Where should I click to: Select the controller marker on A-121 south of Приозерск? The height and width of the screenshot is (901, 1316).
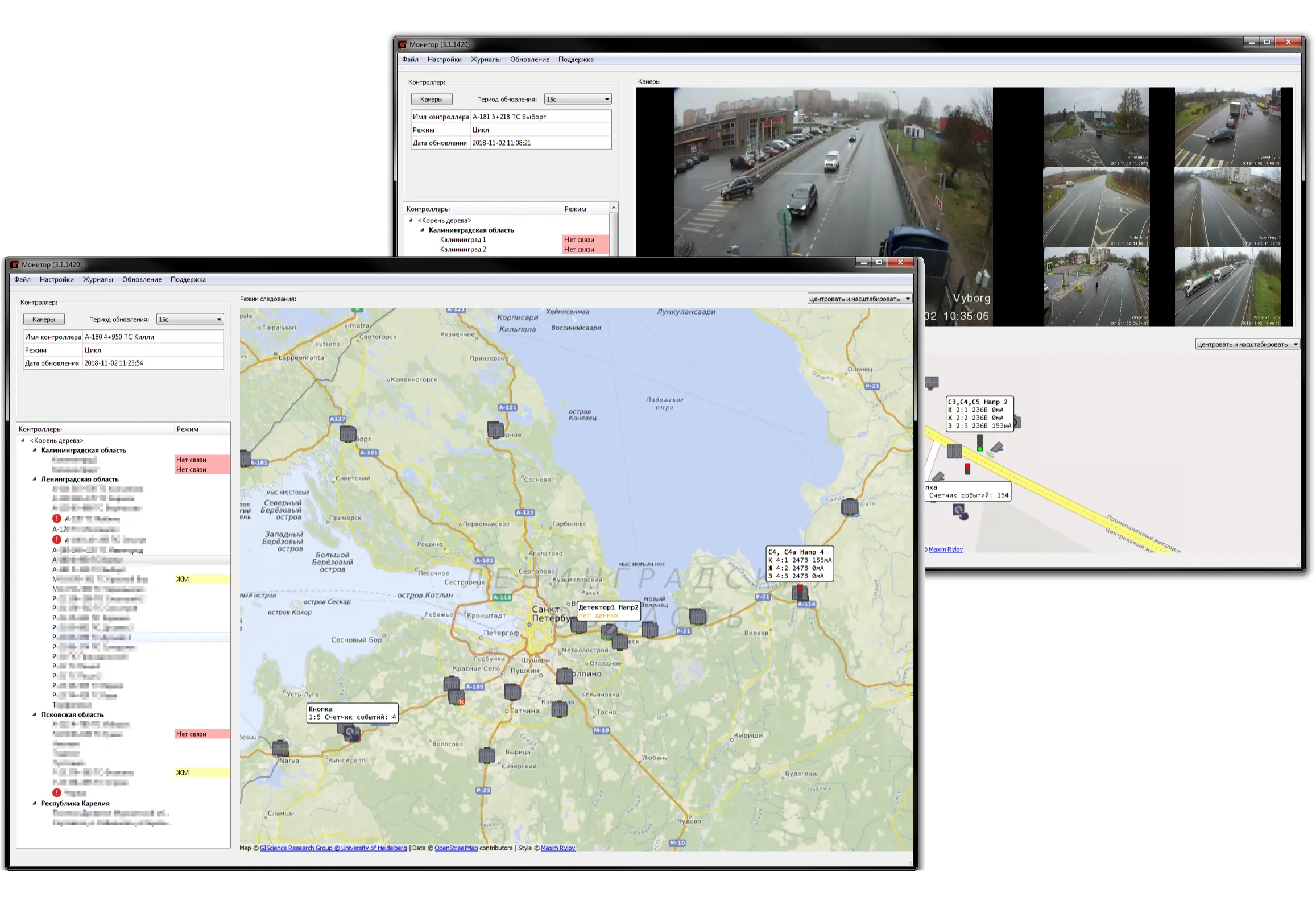[495, 429]
